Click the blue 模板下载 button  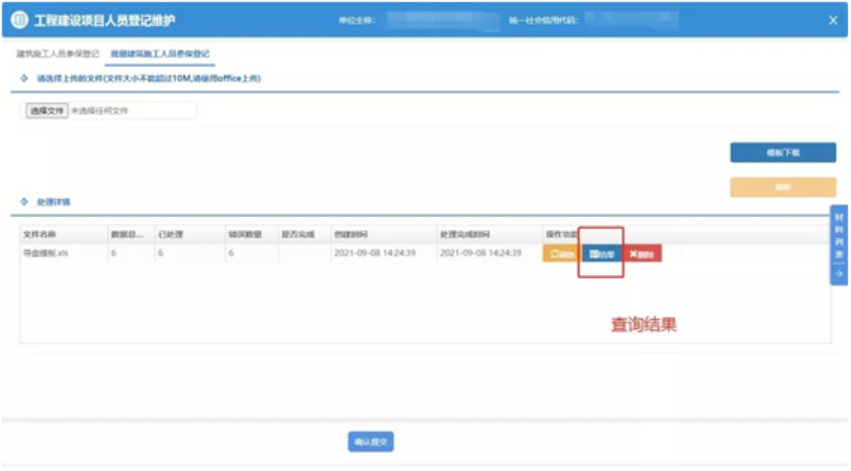(782, 152)
